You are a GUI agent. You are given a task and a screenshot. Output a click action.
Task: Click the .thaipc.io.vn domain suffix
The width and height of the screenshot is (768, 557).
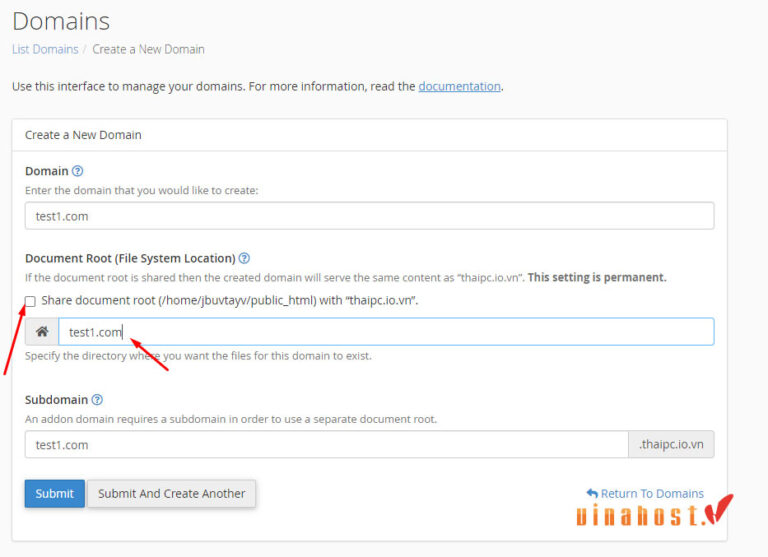(670, 445)
